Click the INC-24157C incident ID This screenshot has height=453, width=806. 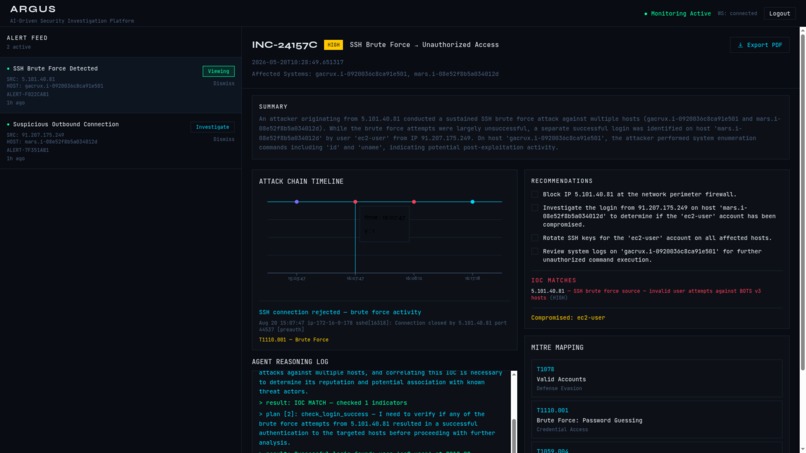pos(284,45)
